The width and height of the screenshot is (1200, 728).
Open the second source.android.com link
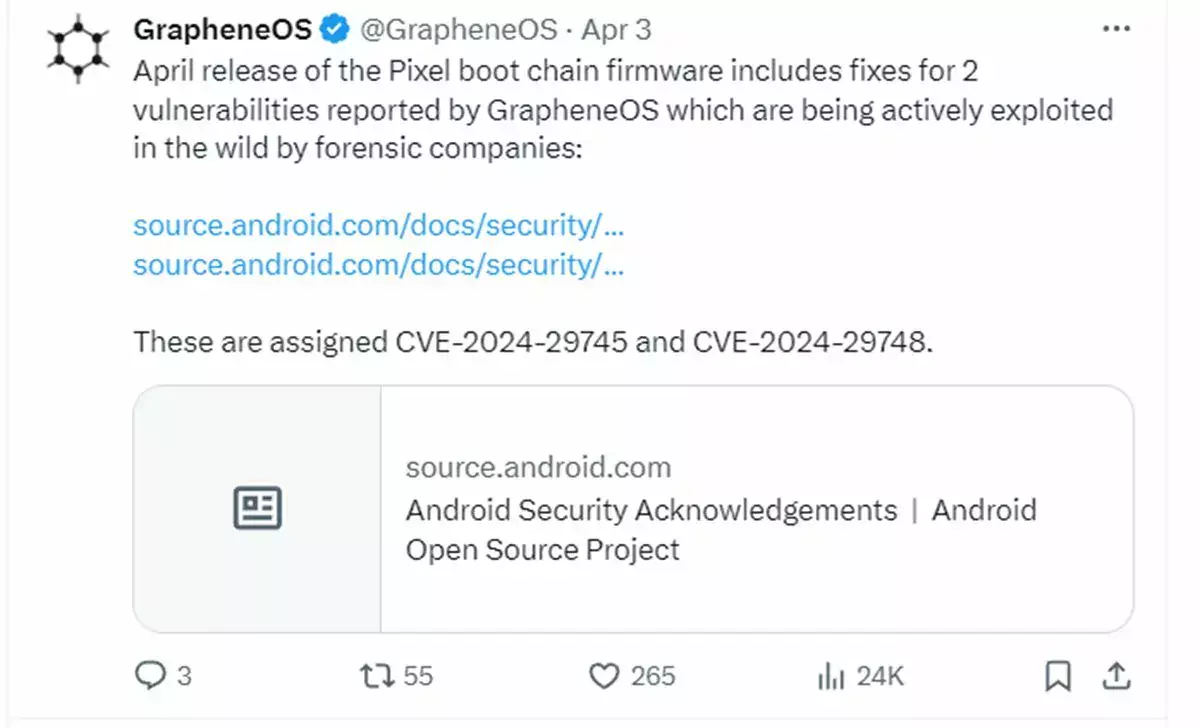[379, 265]
